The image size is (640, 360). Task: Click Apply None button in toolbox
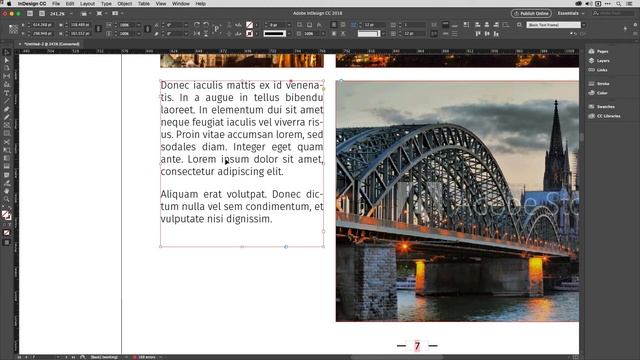[7, 233]
